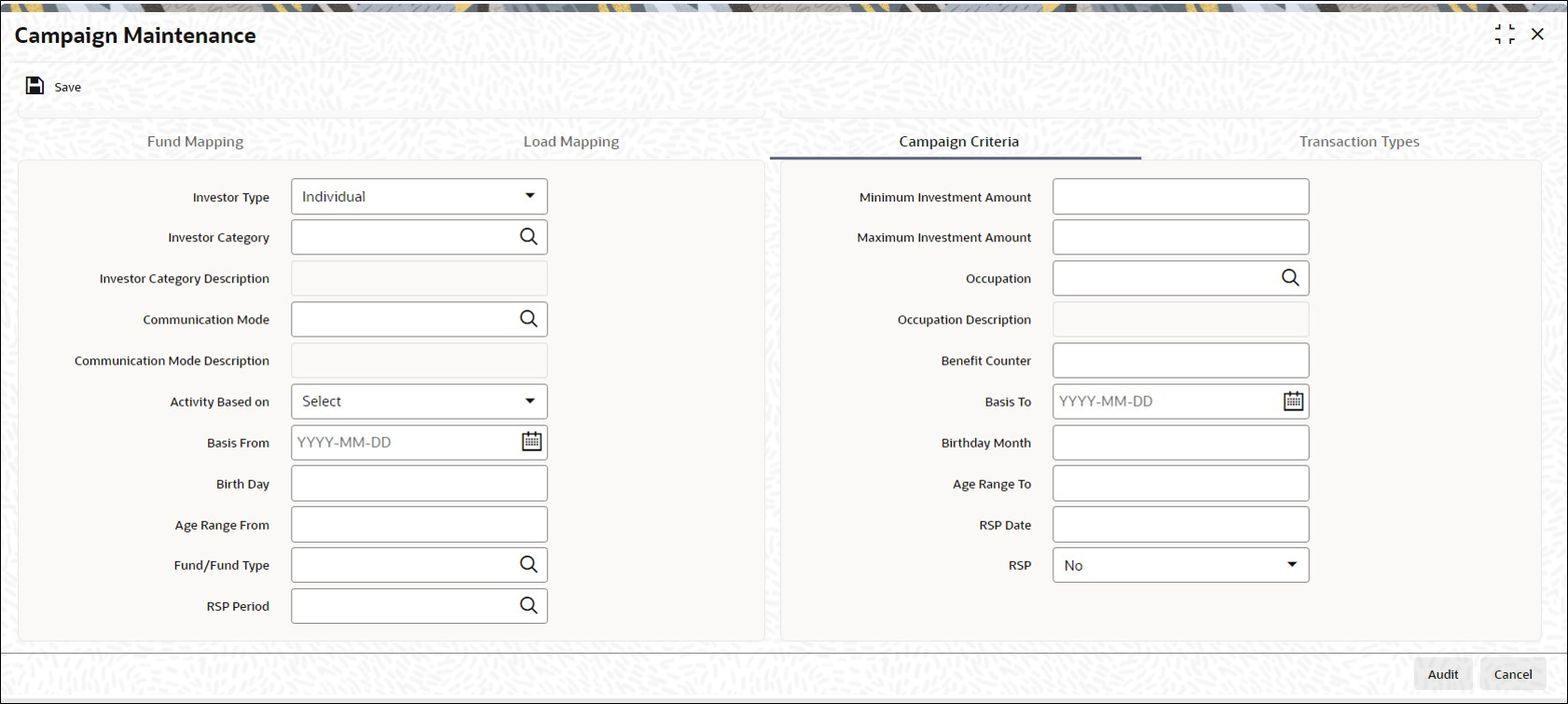This screenshot has width=1568, height=704.
Task: Switch to the Load Mapping tab
Action: point(571,142)
